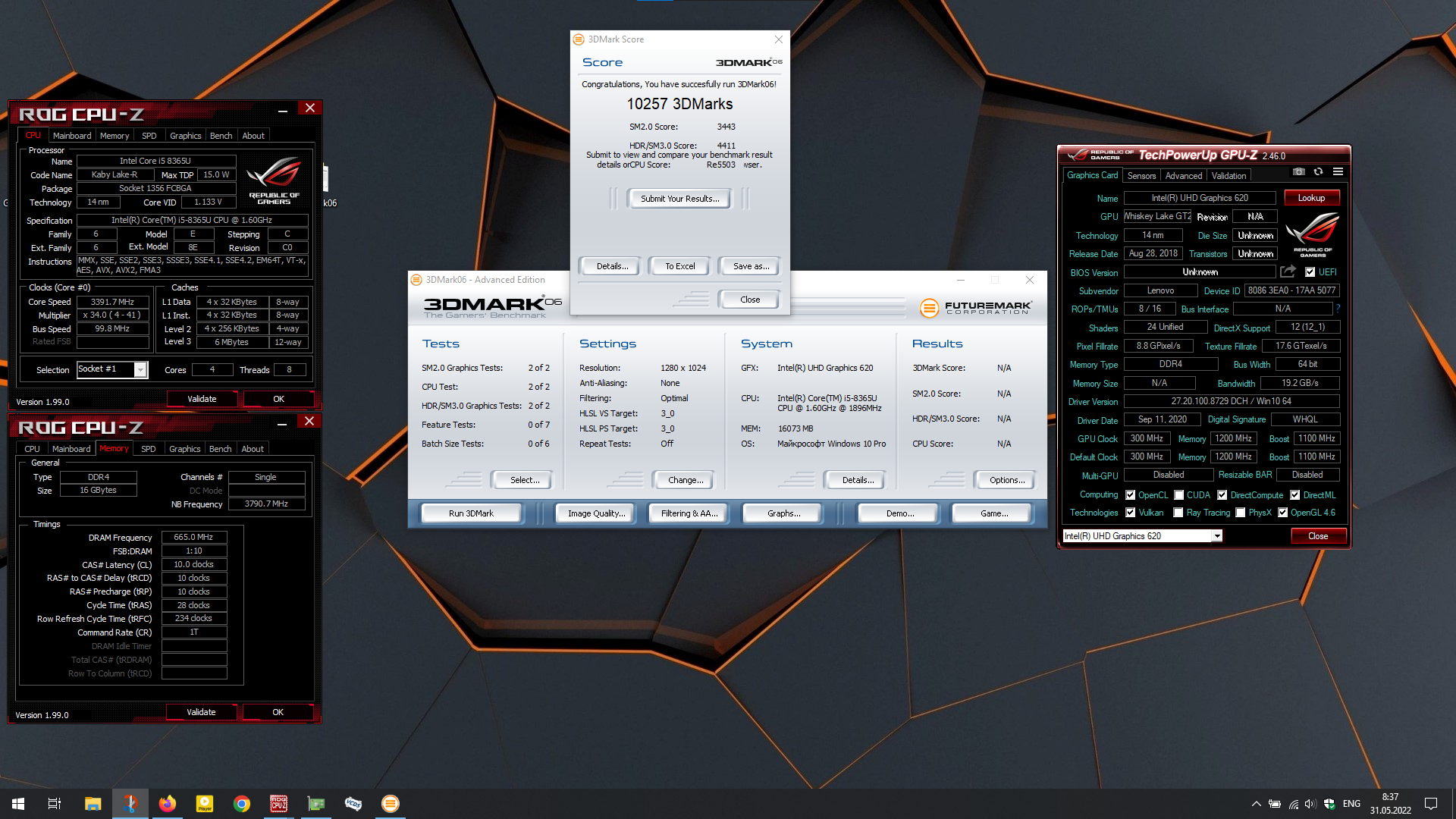Image resolution: width=1456 pixels, height=819 pixels.
Task: Toggle CUDA checkbox
Action: point(1179,495)
